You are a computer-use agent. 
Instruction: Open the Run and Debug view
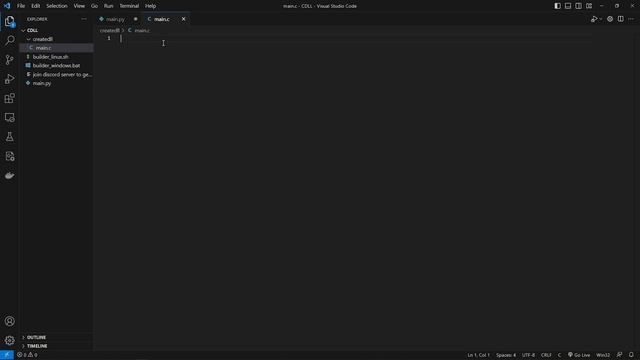9,79
